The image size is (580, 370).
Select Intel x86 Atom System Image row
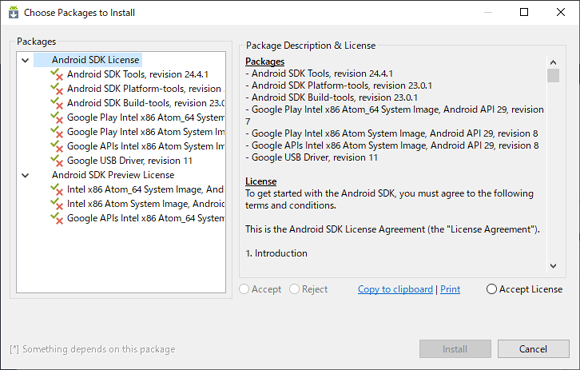[x=145, y=204]
